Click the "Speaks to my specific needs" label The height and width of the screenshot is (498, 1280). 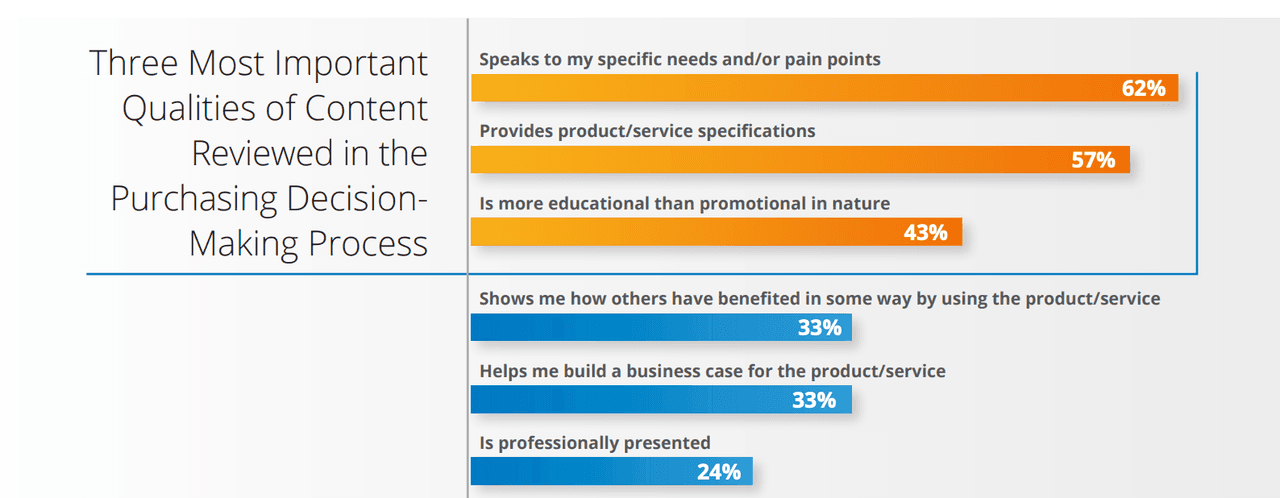point(680,59)
